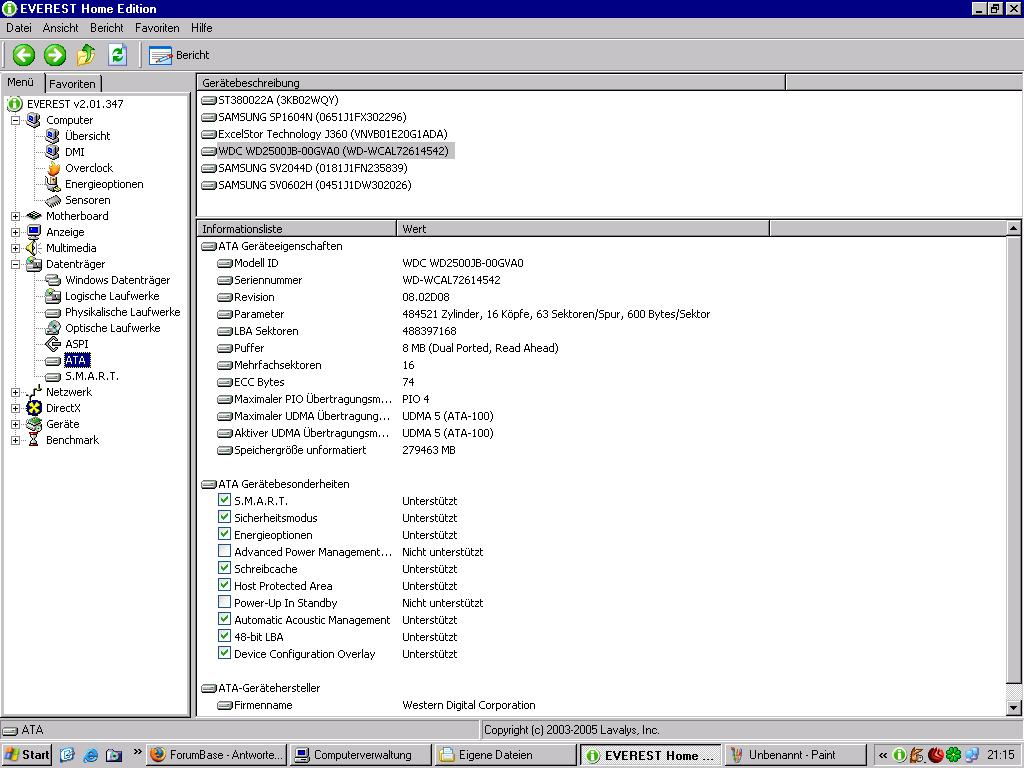The height and width of the screenshot is (768, 1024).
Task: Toggle the S.M.A.R.T. feature checkbox
Action: (x=224, y=500)
